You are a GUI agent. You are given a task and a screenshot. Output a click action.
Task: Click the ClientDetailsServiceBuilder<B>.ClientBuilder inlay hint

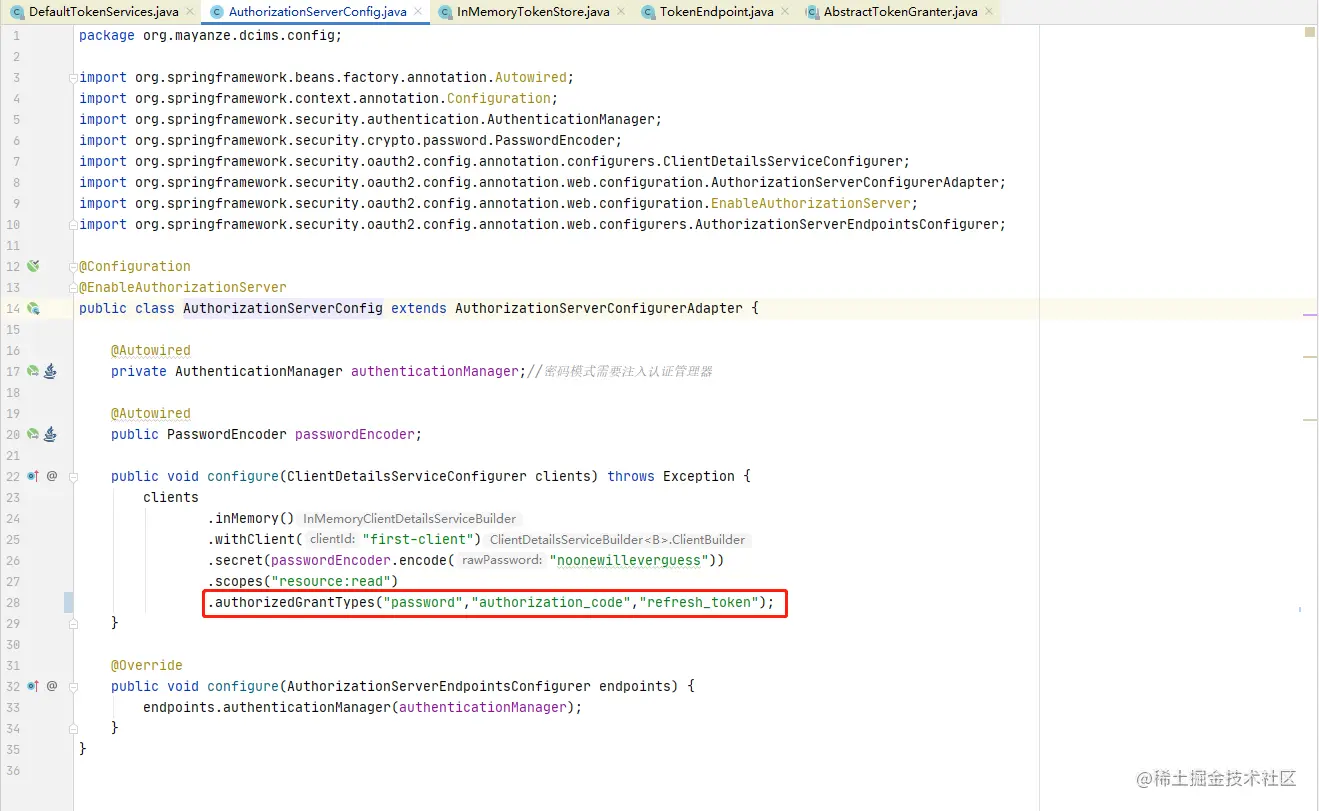618,540
